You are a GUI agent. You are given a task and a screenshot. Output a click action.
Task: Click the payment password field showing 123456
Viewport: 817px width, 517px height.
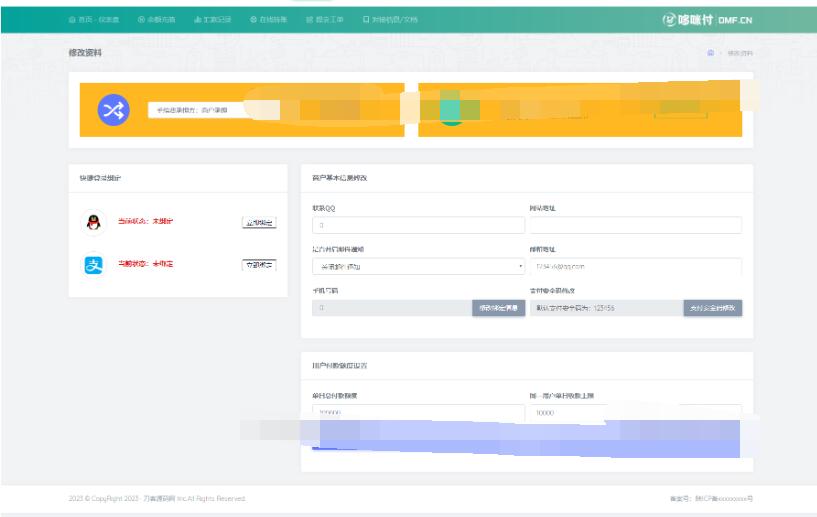[x=607, y=308]
